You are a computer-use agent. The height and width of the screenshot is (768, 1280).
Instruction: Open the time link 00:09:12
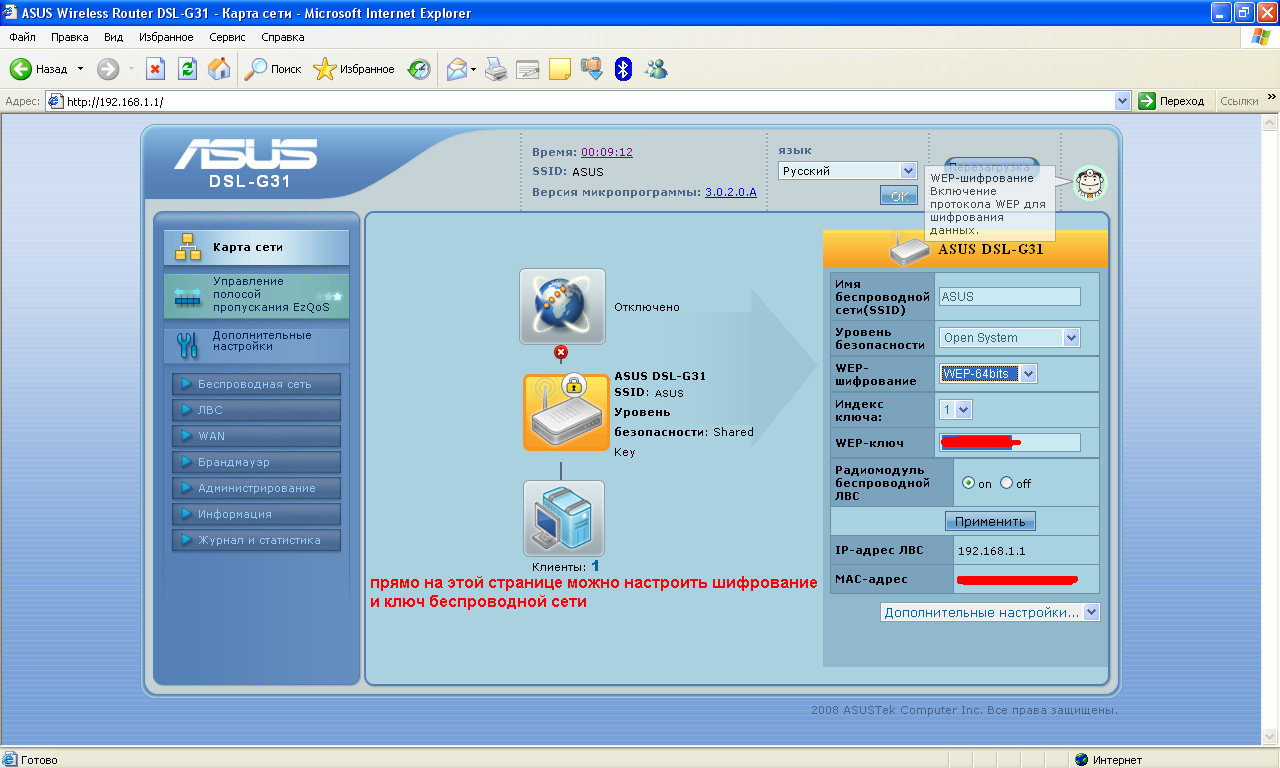[x=607, y=152]
